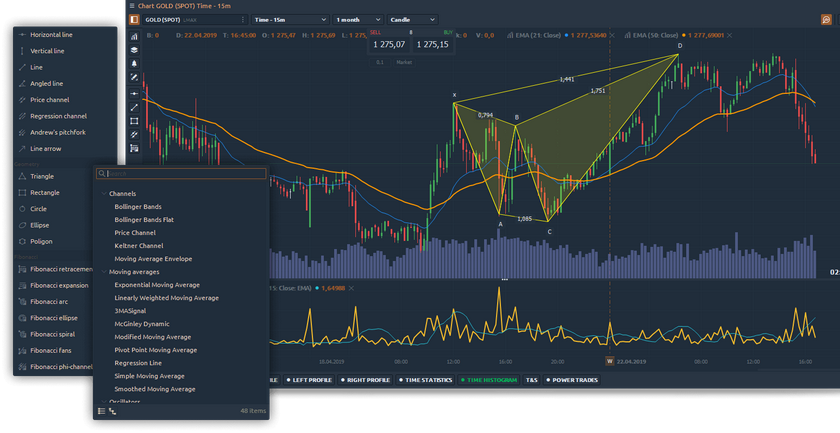Click list view icon in indicator panel
Image resolution: width=840 pixels, height=433 pixels.
pos(101,411)
